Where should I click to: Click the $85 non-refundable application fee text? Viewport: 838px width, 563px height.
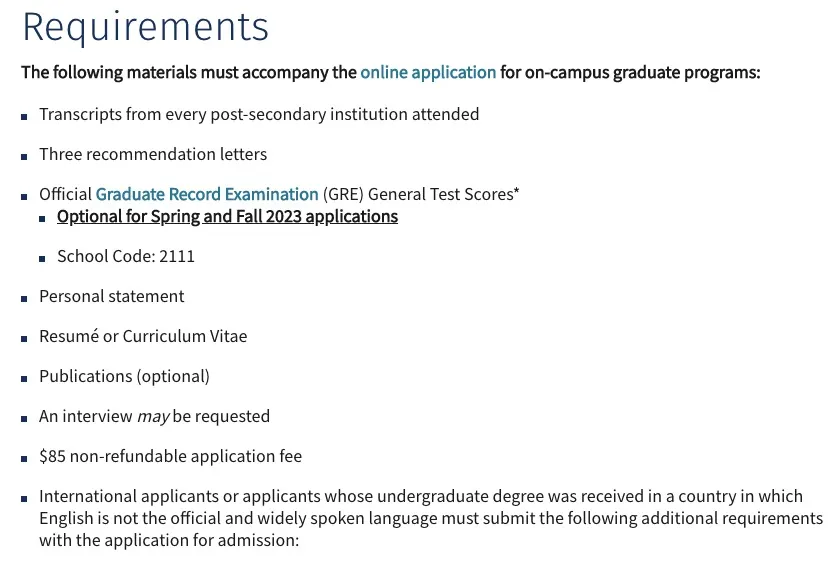coord(170,456)
